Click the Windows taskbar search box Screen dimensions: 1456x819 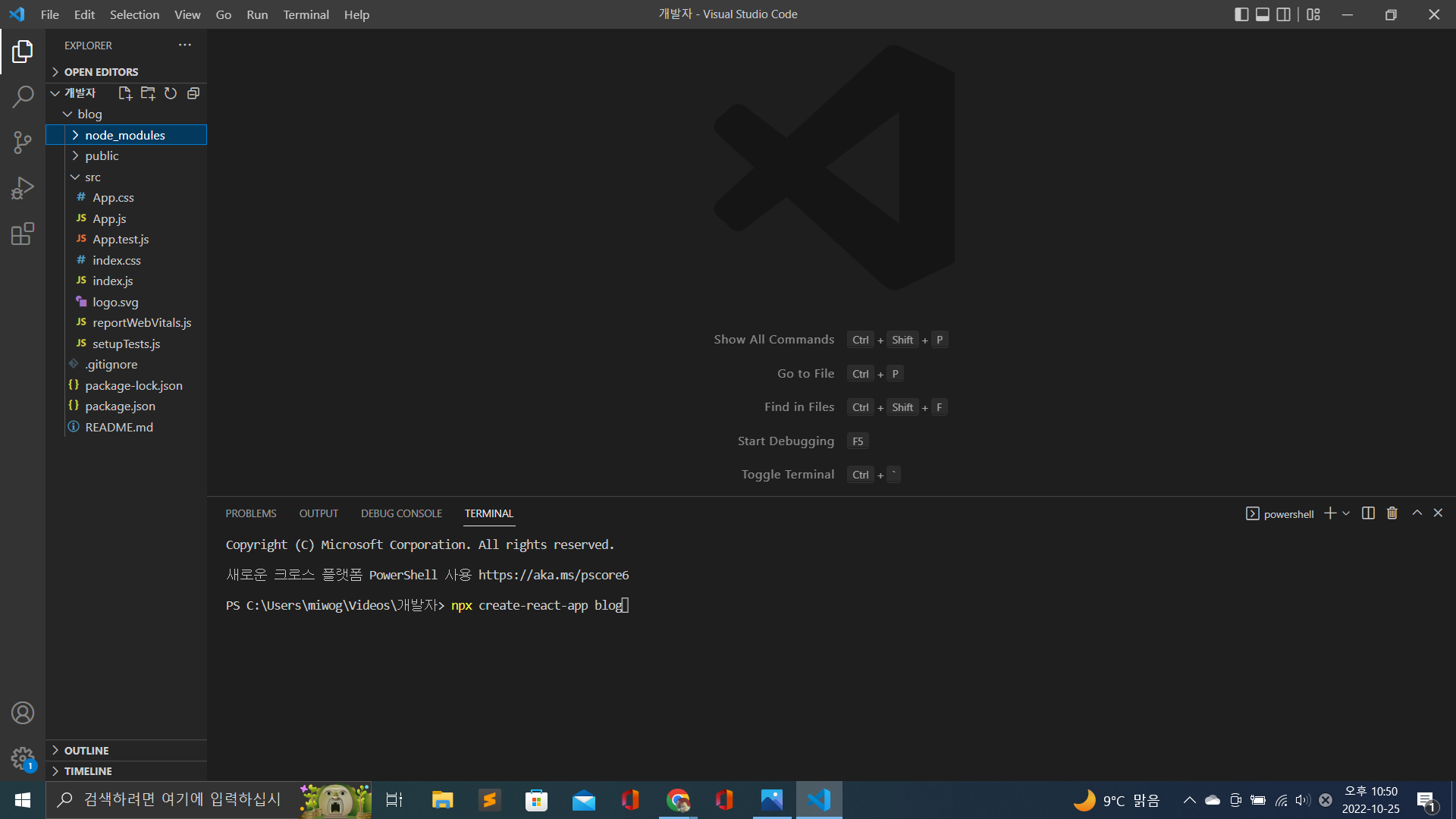click(182, 799)
